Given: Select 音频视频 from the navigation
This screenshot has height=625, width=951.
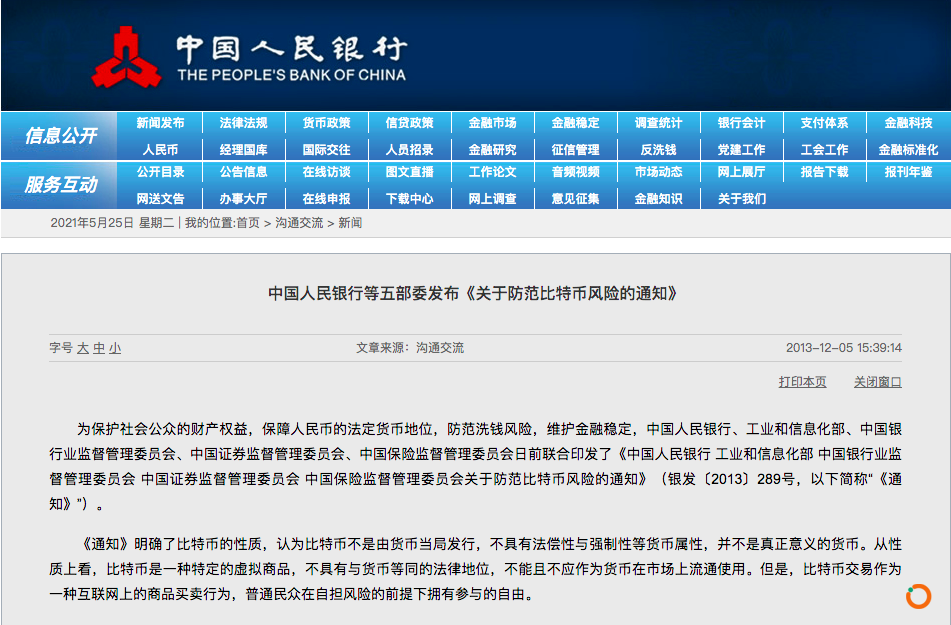Looking at the screenshot, I should [576, 172].
